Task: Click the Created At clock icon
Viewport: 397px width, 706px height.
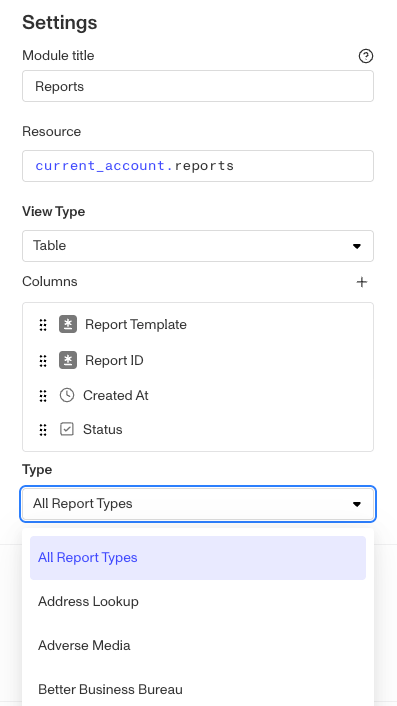Action: (x=67, y=395)
